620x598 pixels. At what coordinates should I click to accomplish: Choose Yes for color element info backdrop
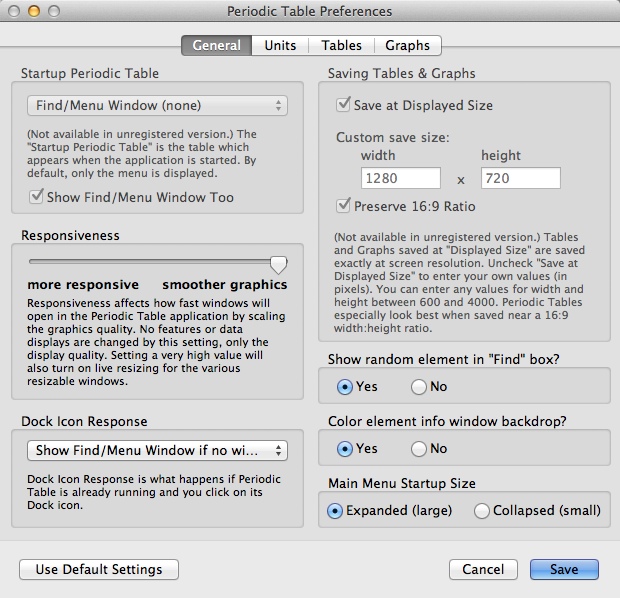345,449
